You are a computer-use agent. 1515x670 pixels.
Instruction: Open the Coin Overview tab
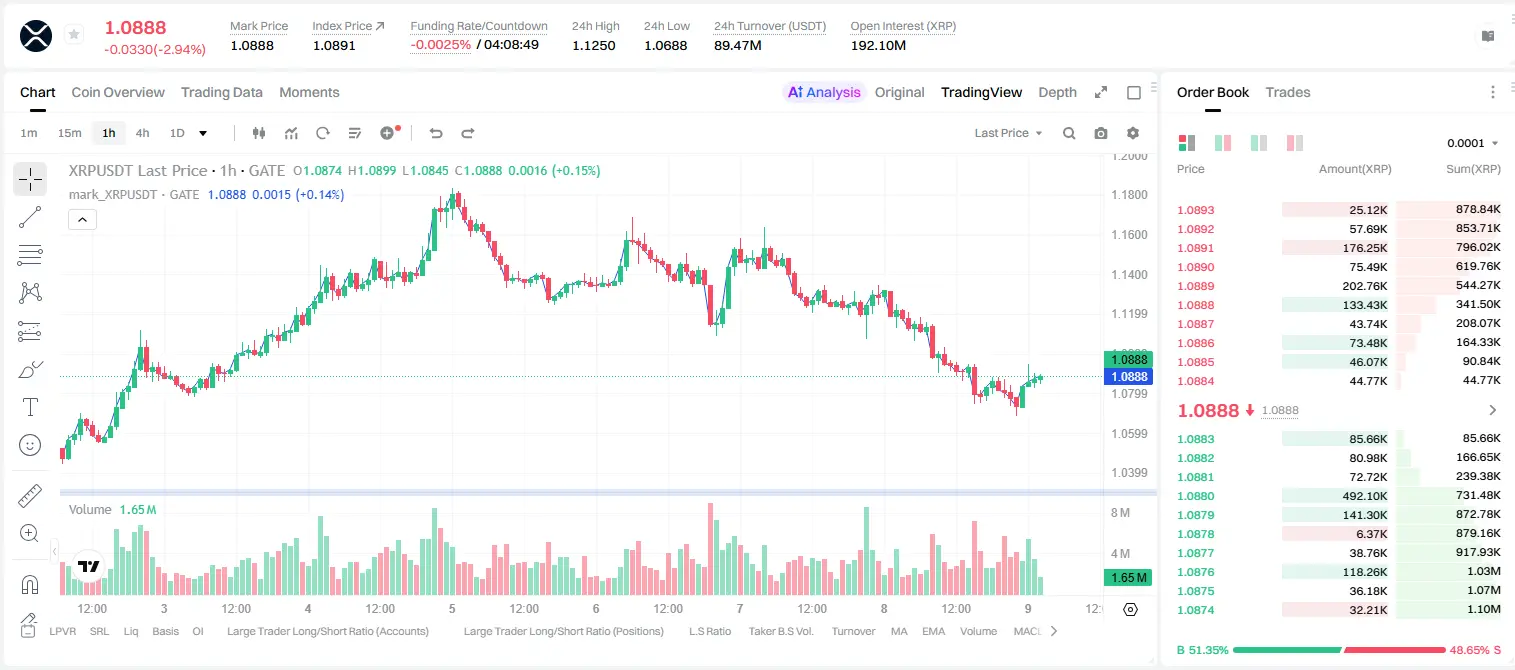pos(118,92)
